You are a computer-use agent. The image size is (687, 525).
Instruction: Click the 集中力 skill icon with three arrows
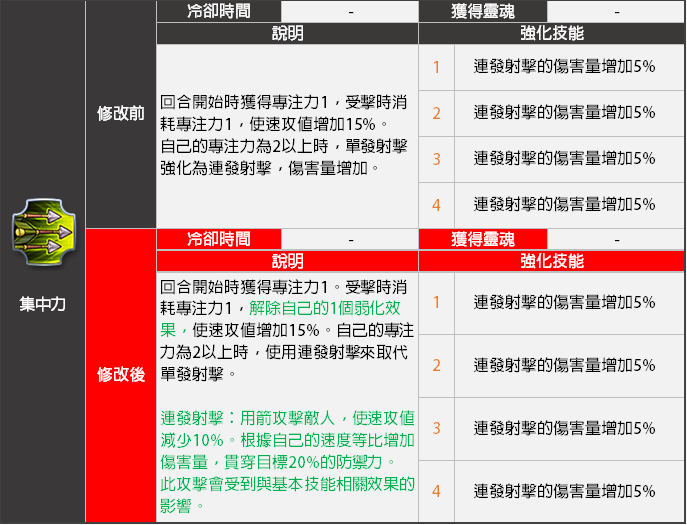click(42, 236)
